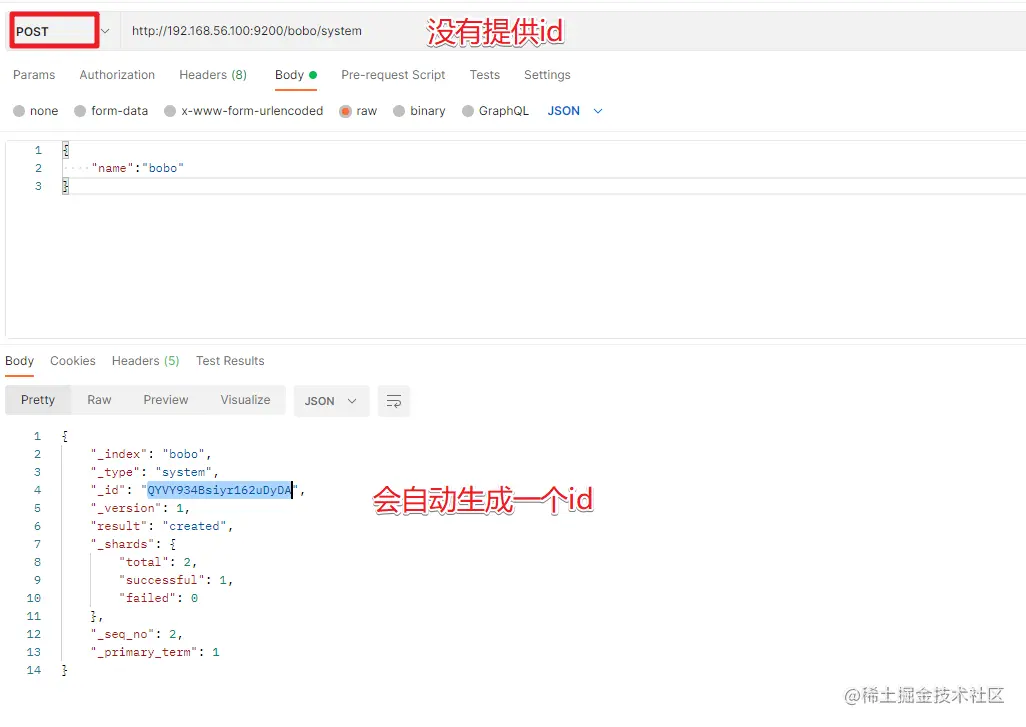This screenshot has height=727, width=1026.
Task: Click the highlighted _id value QYVY934Bsiyr162uDyDA
Action: (219, 490)
